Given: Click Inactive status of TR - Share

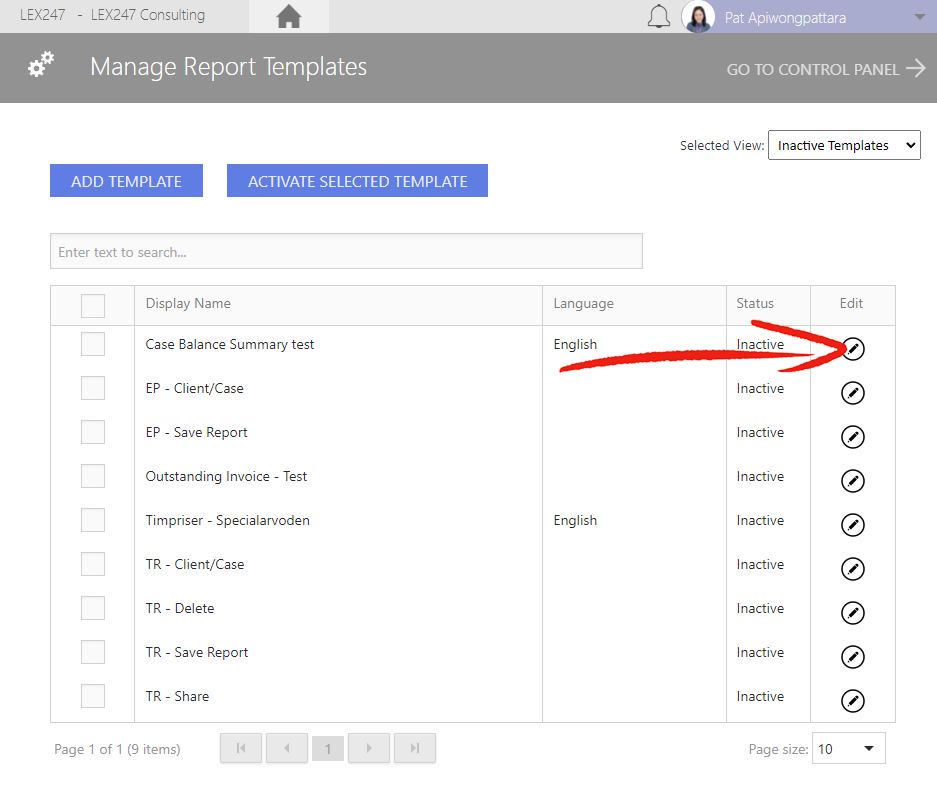Looking at the screenshot, I should pyautogui.click(x=760, y=696).
